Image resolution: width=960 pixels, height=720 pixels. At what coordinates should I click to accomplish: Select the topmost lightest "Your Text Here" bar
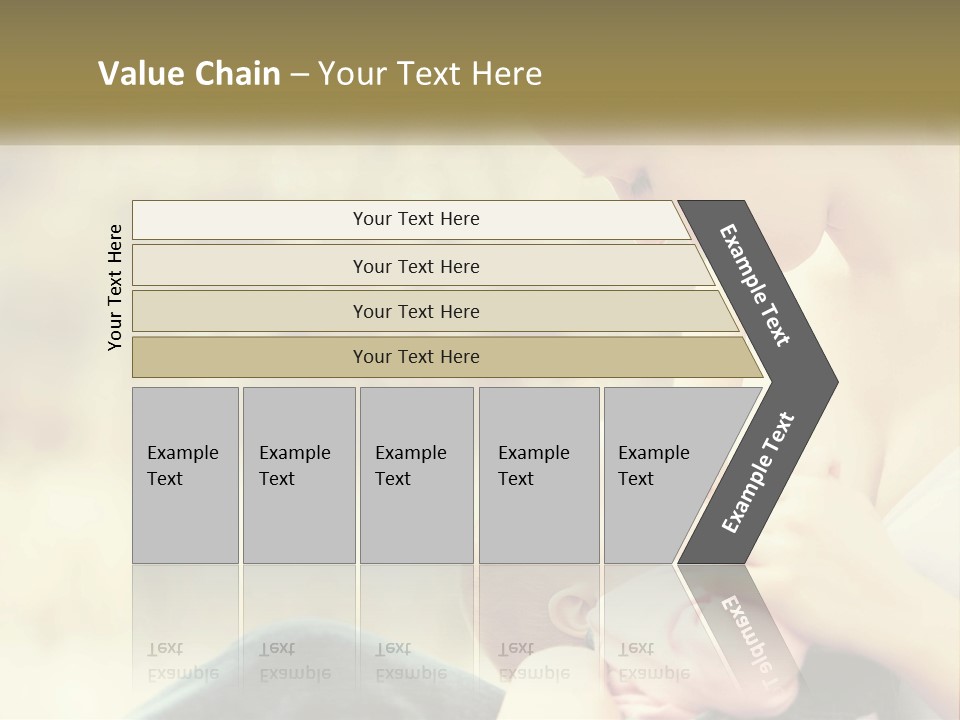coord(415,219)
